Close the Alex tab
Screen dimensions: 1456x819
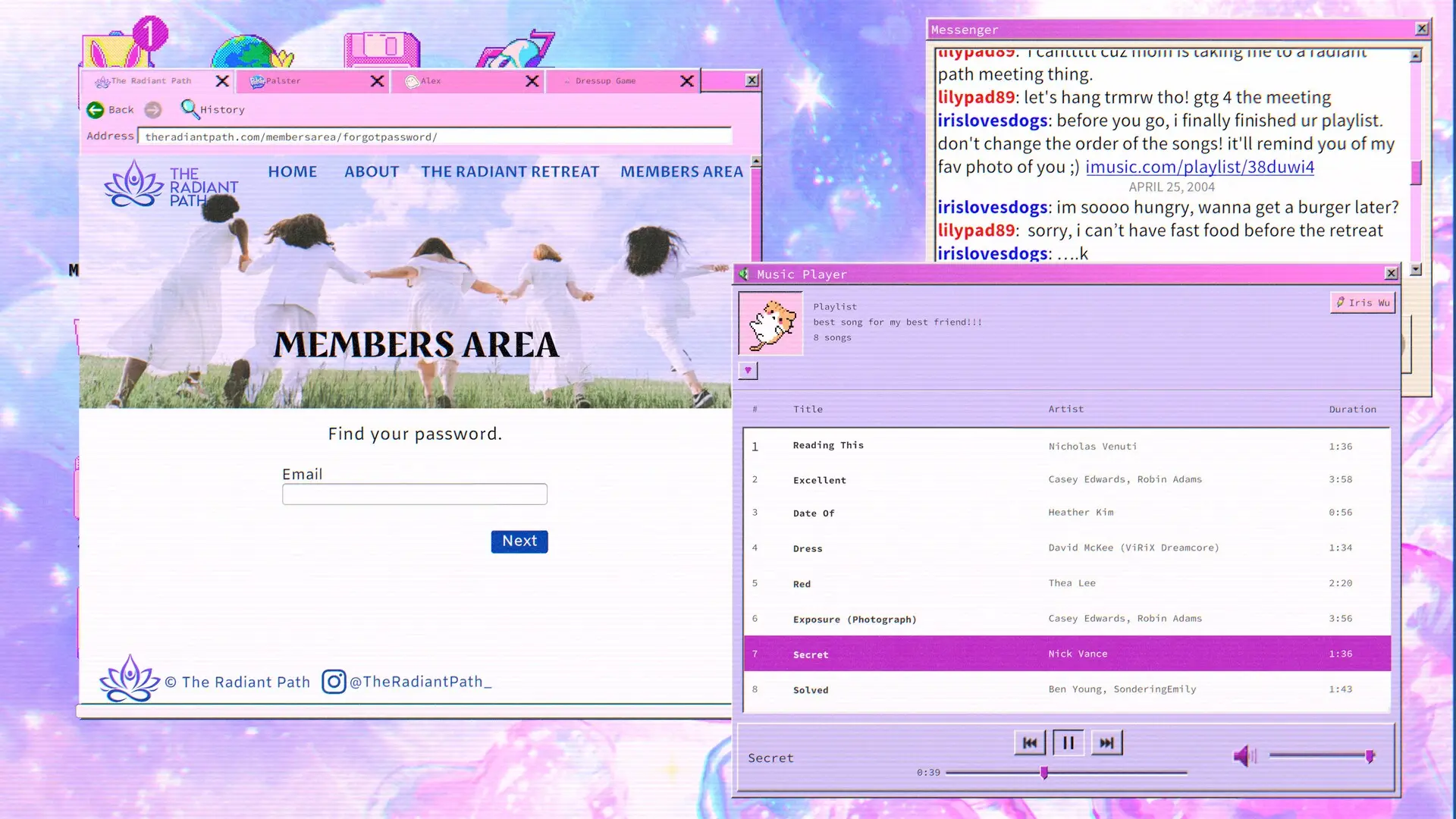pyautogui.click(x=532, y=81)
